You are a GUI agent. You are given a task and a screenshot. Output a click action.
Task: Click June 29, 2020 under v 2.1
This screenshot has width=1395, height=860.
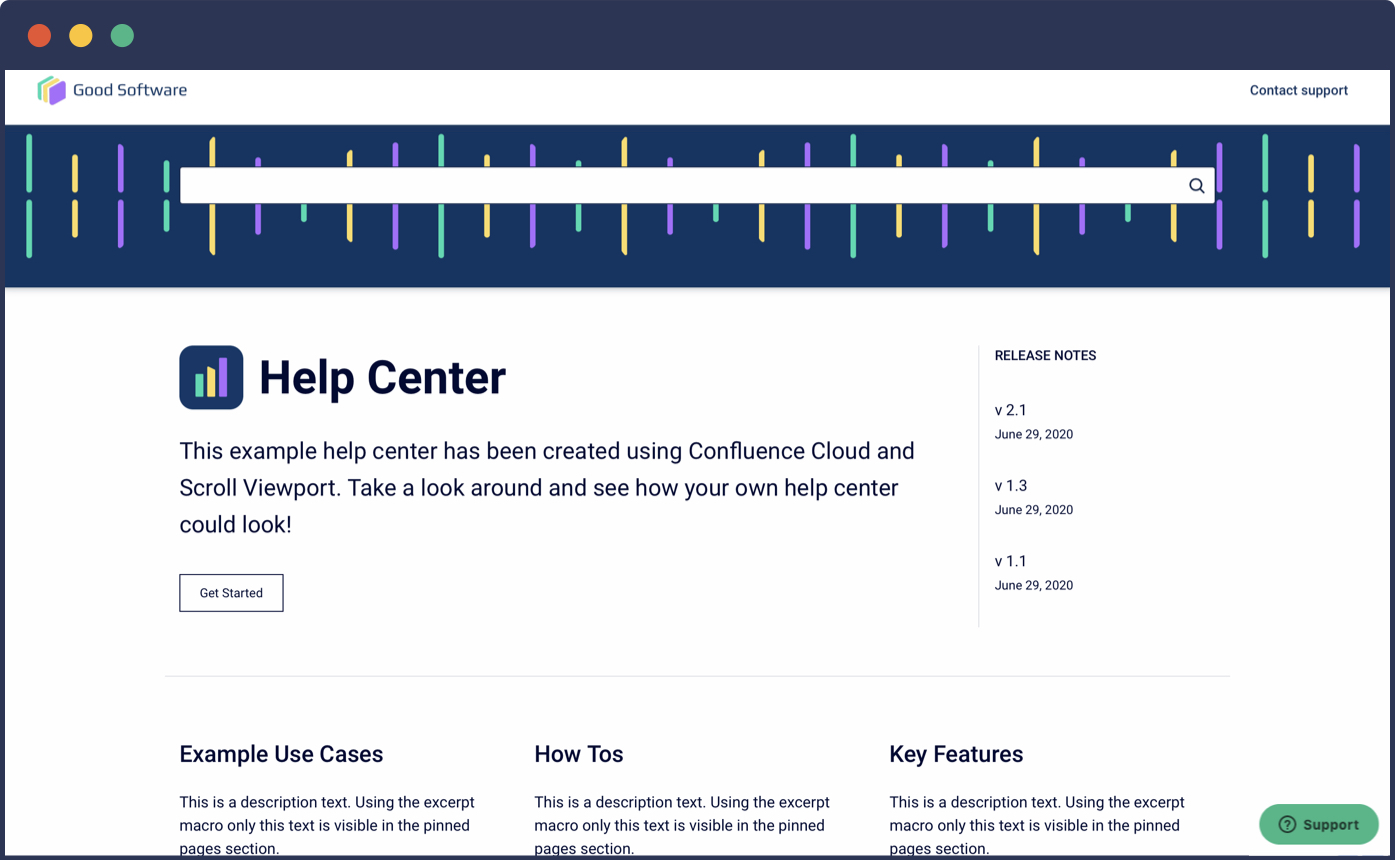(x=1034, y=434)
